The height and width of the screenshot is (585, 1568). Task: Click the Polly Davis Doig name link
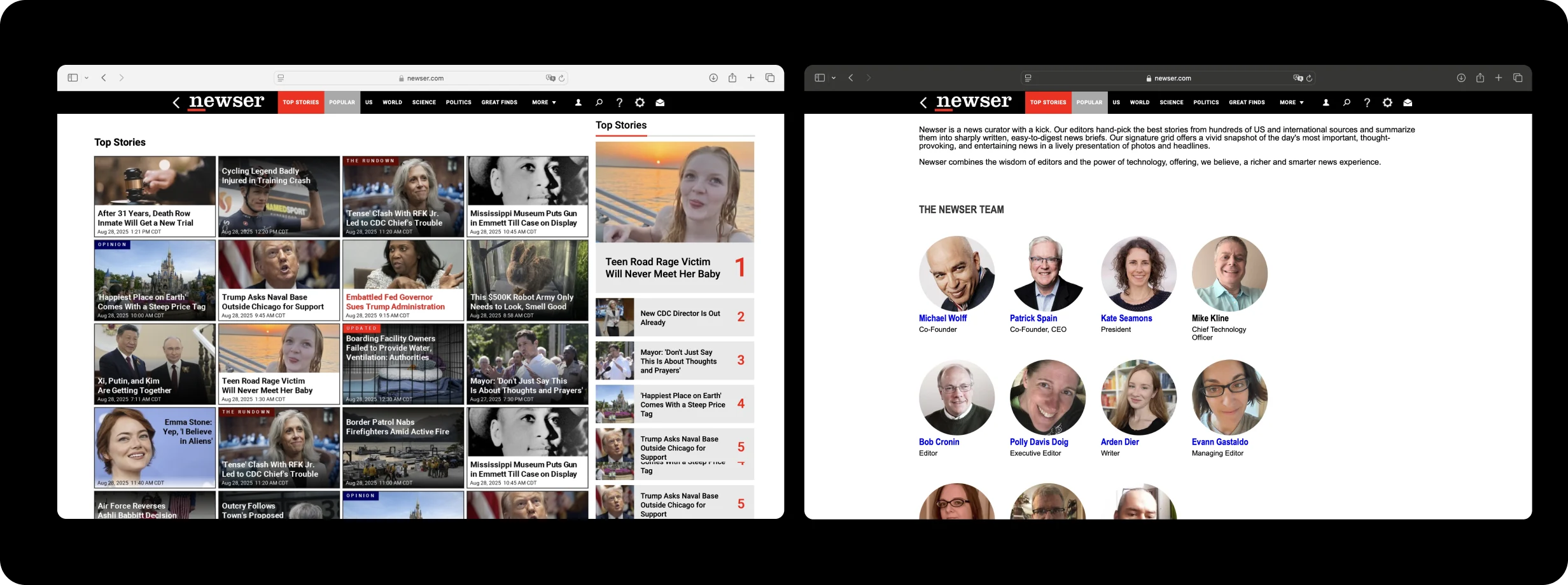pos(1039,442)
